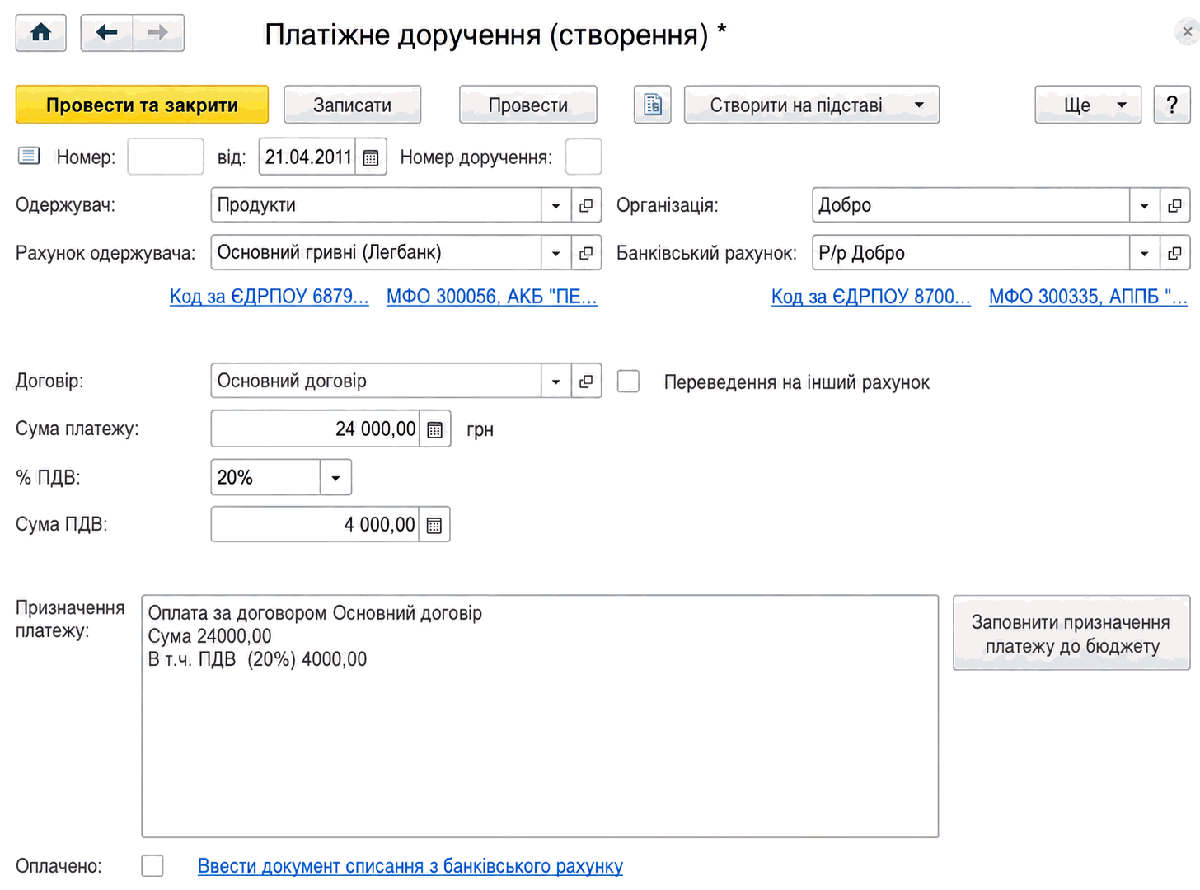This screenshot has width=1200, height=890.
Task: Open calculator for Сума ПДВ field
Action: [434, 525]
